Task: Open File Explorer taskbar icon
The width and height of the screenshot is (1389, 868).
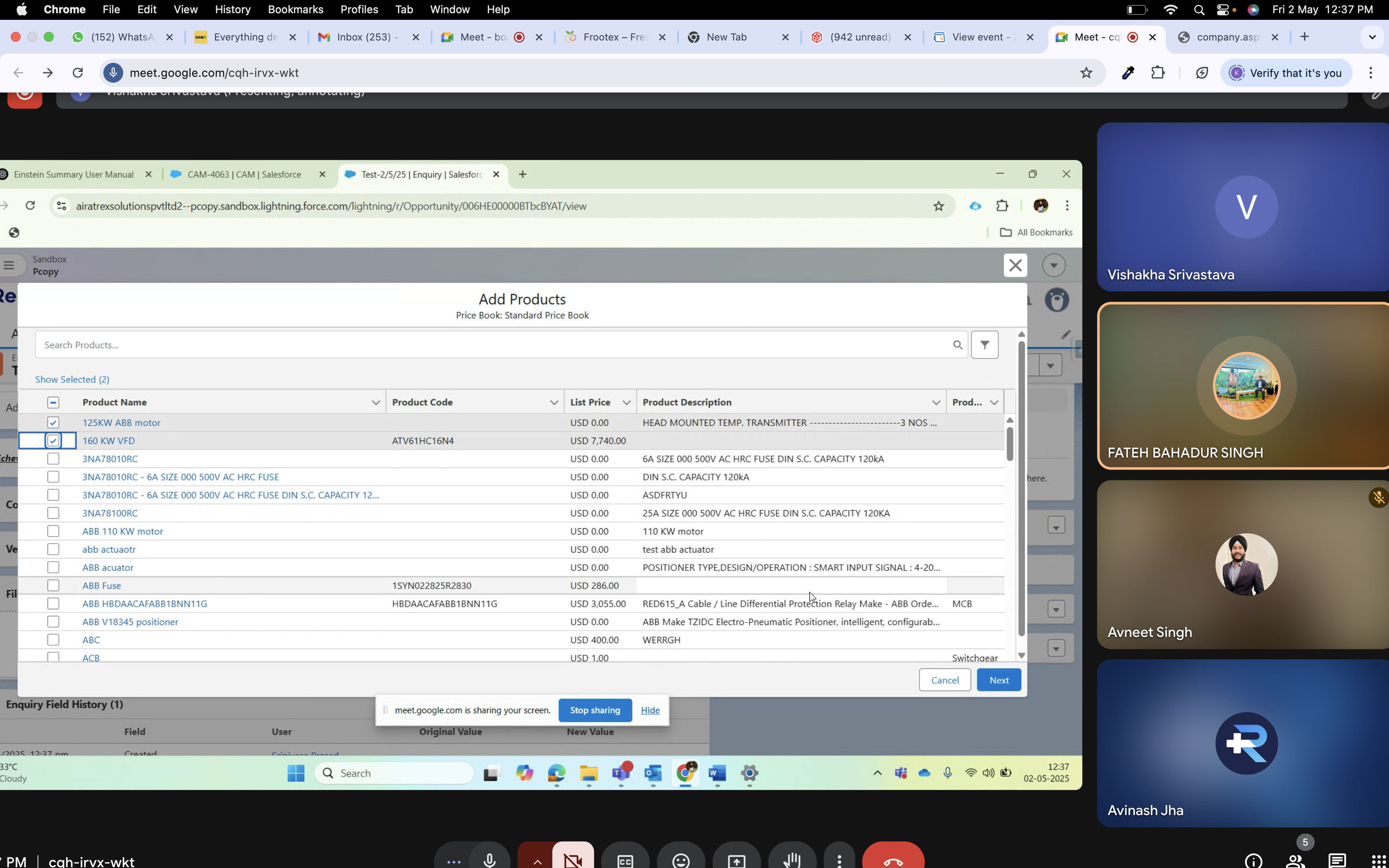Action: point(589,773)
